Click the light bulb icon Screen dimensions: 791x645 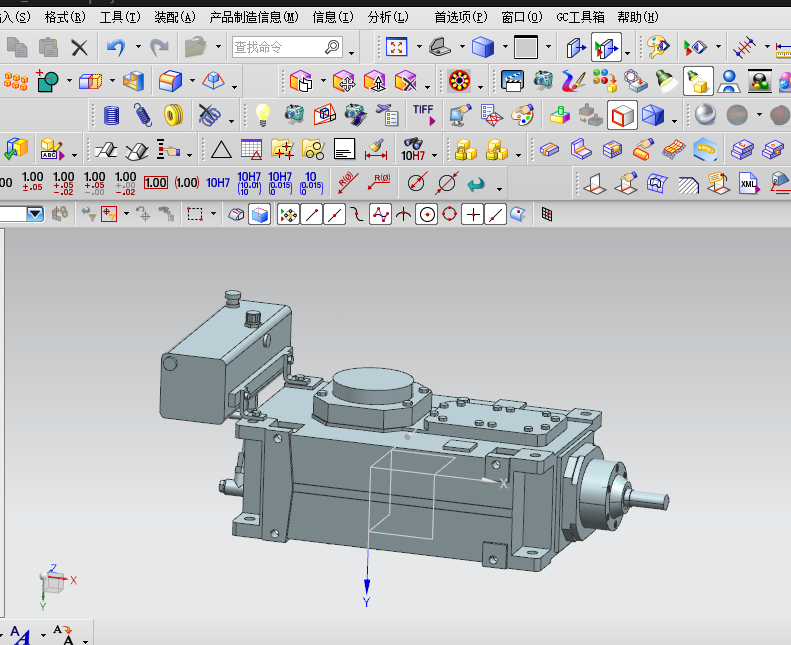(x=262, y=115)
